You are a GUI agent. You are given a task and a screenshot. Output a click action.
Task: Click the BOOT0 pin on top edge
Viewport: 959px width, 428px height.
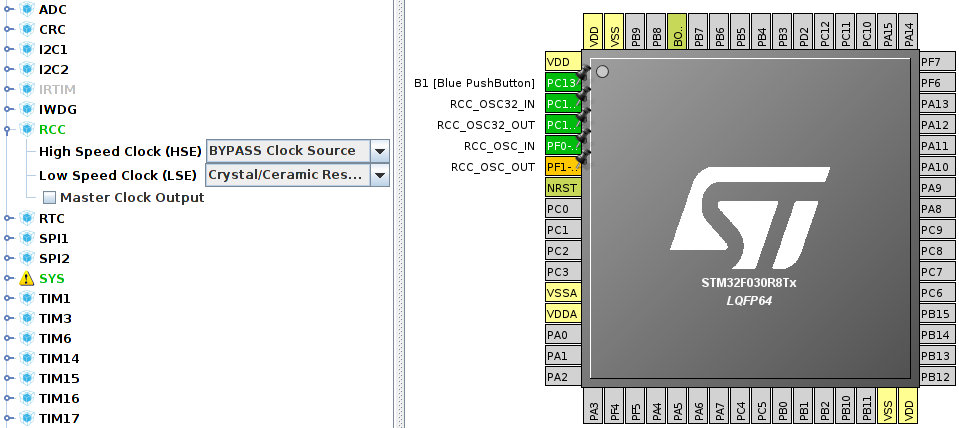(678, 31)
